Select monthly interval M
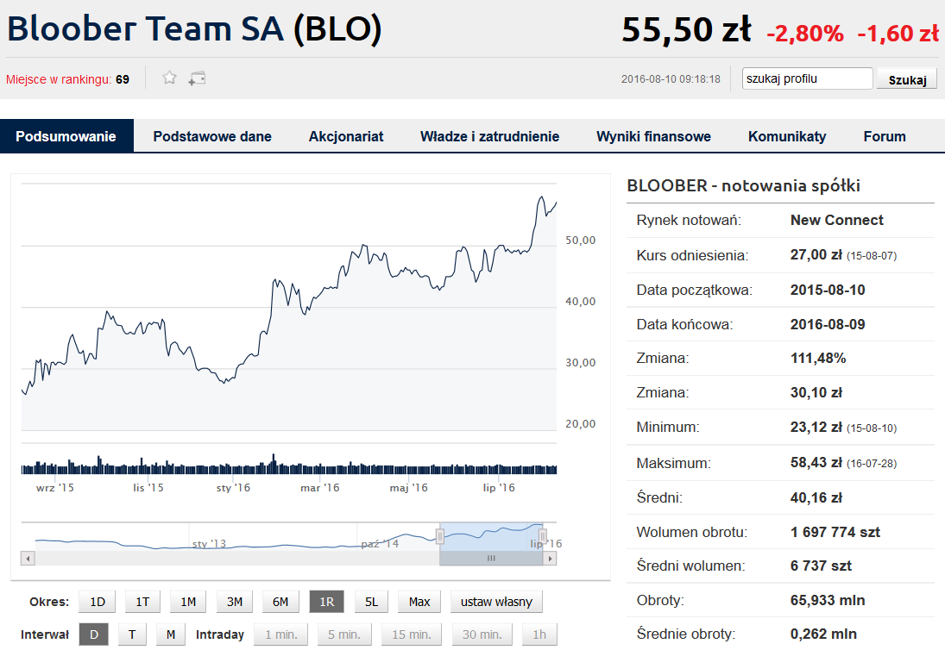 point(170,634)
